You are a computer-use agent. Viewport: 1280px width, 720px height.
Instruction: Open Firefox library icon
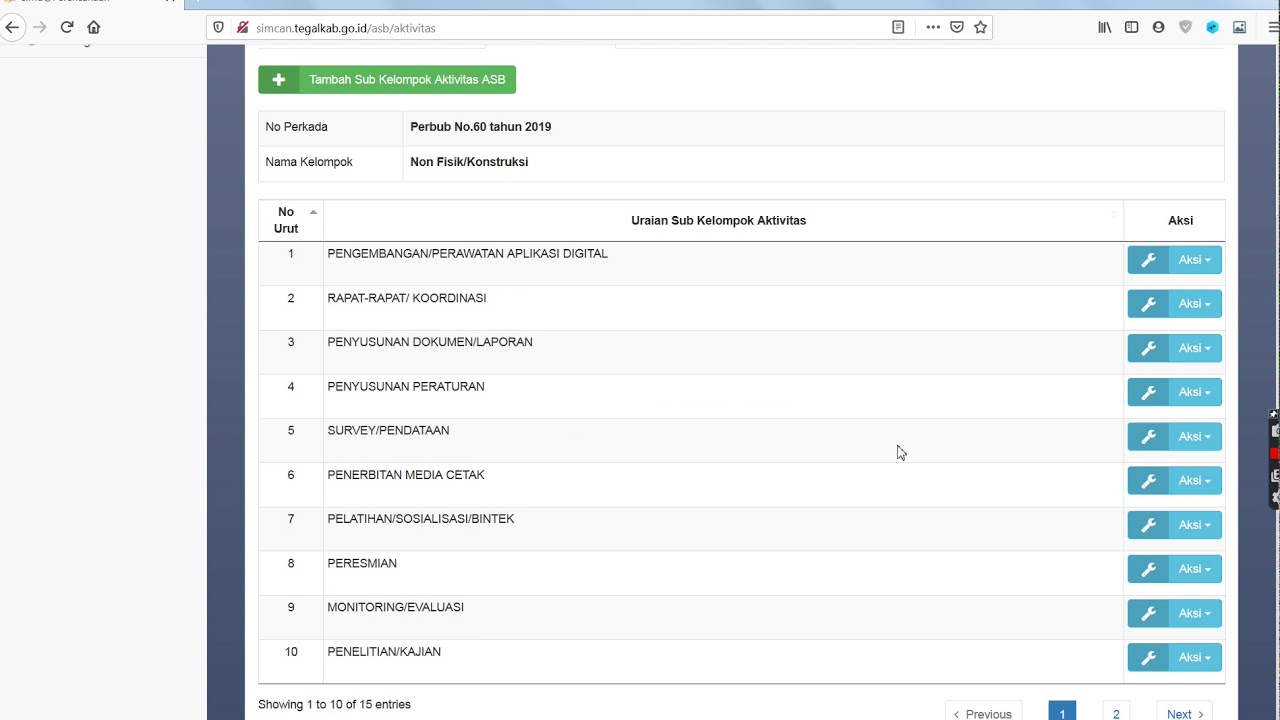click(1105, 27)
